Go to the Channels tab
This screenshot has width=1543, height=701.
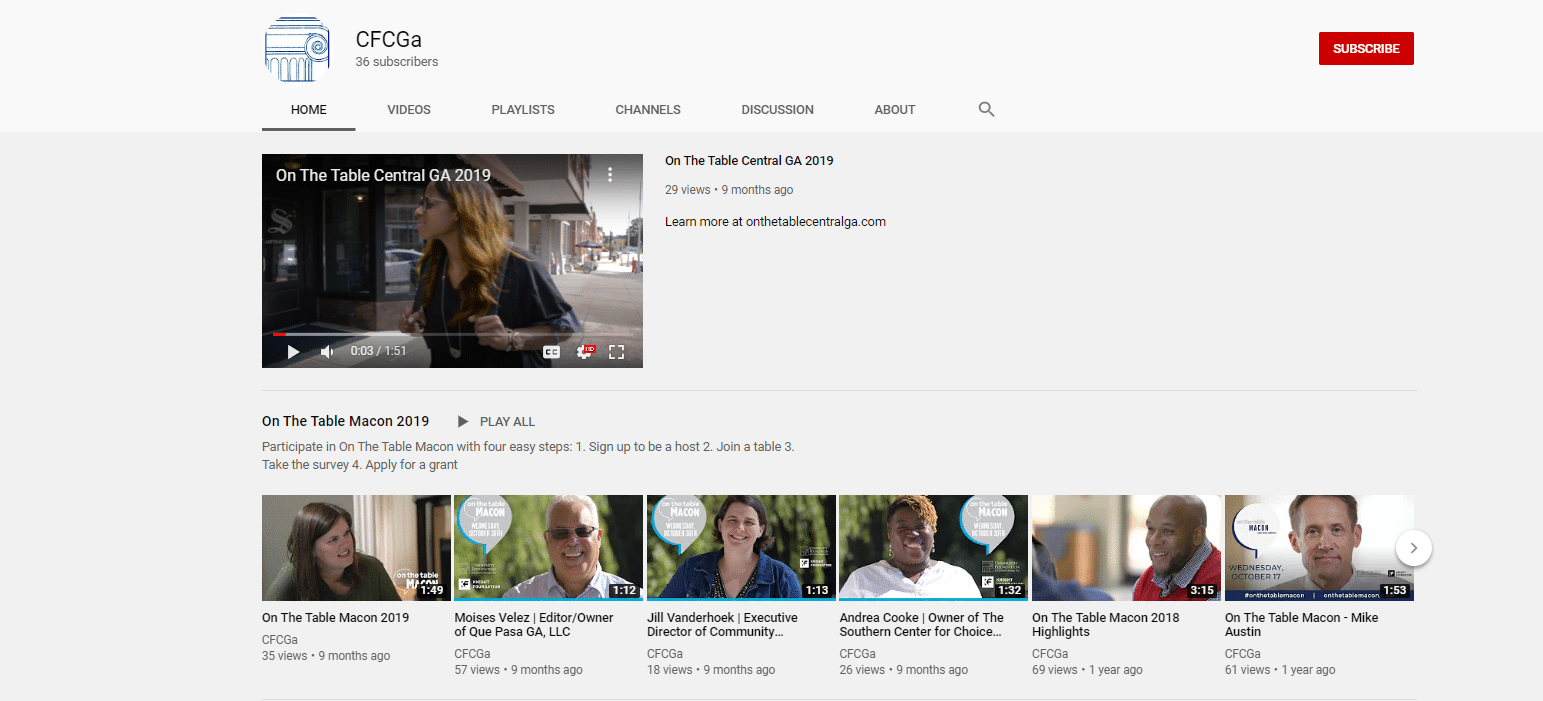coord(648,110)
